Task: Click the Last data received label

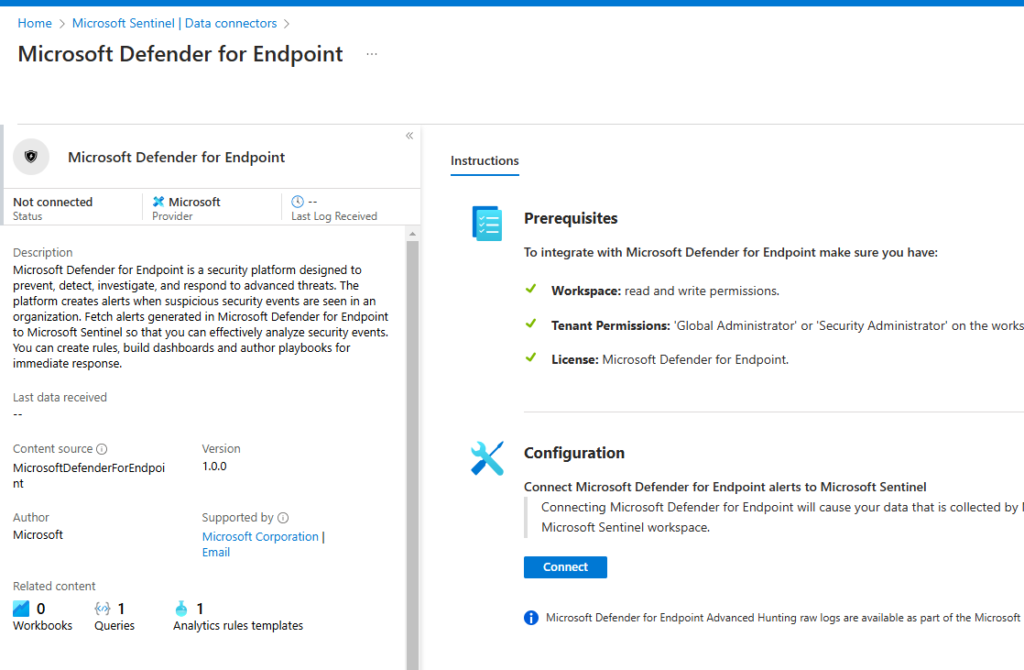Action: coord(60,397)
